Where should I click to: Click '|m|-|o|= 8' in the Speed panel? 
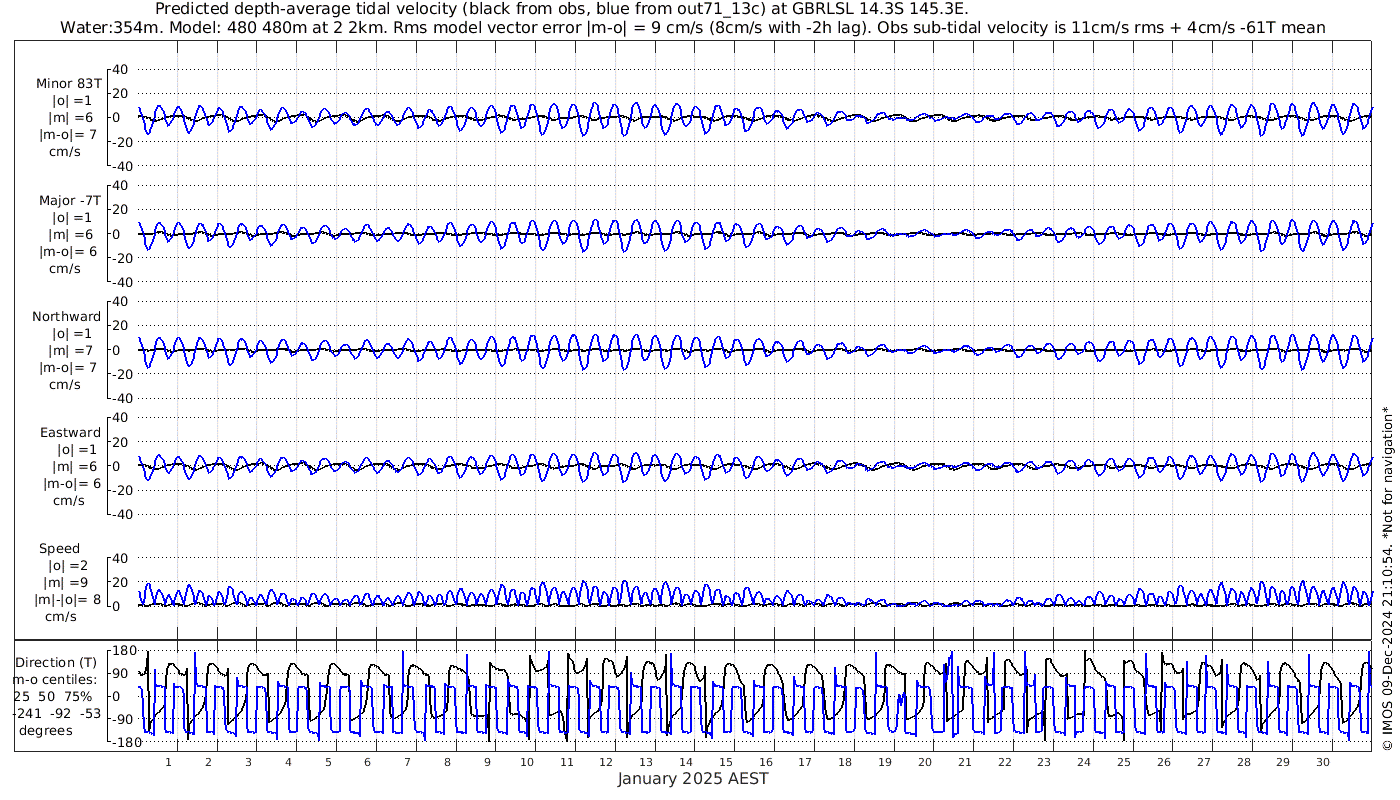[x=68, y=600]
